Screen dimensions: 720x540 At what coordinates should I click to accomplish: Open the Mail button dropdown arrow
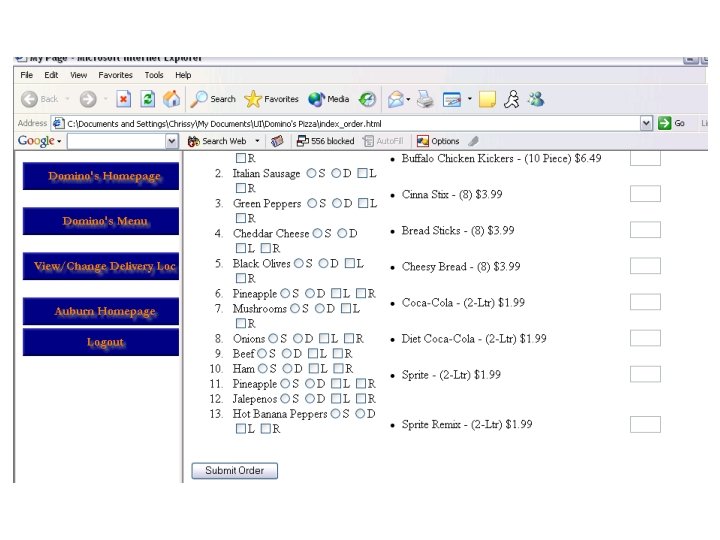tap(408, 99)
